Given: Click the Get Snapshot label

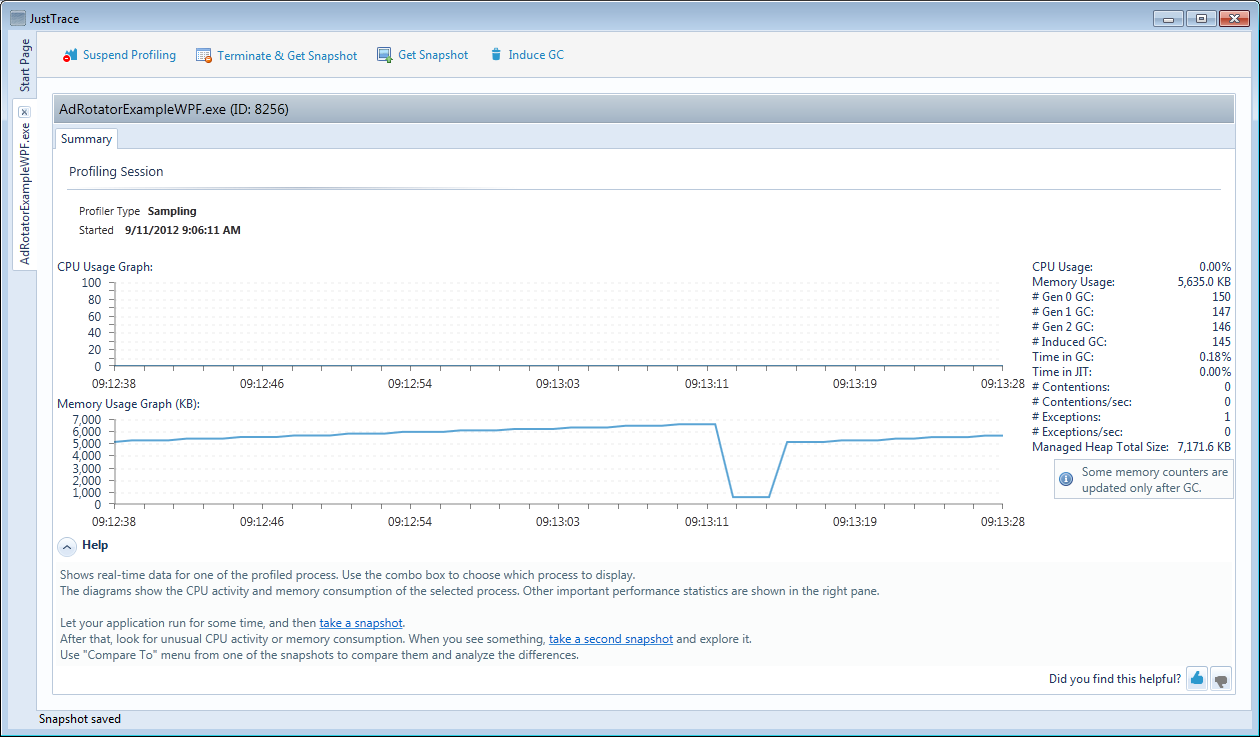Looking at the screenshot, I should (x=433, y=55).
